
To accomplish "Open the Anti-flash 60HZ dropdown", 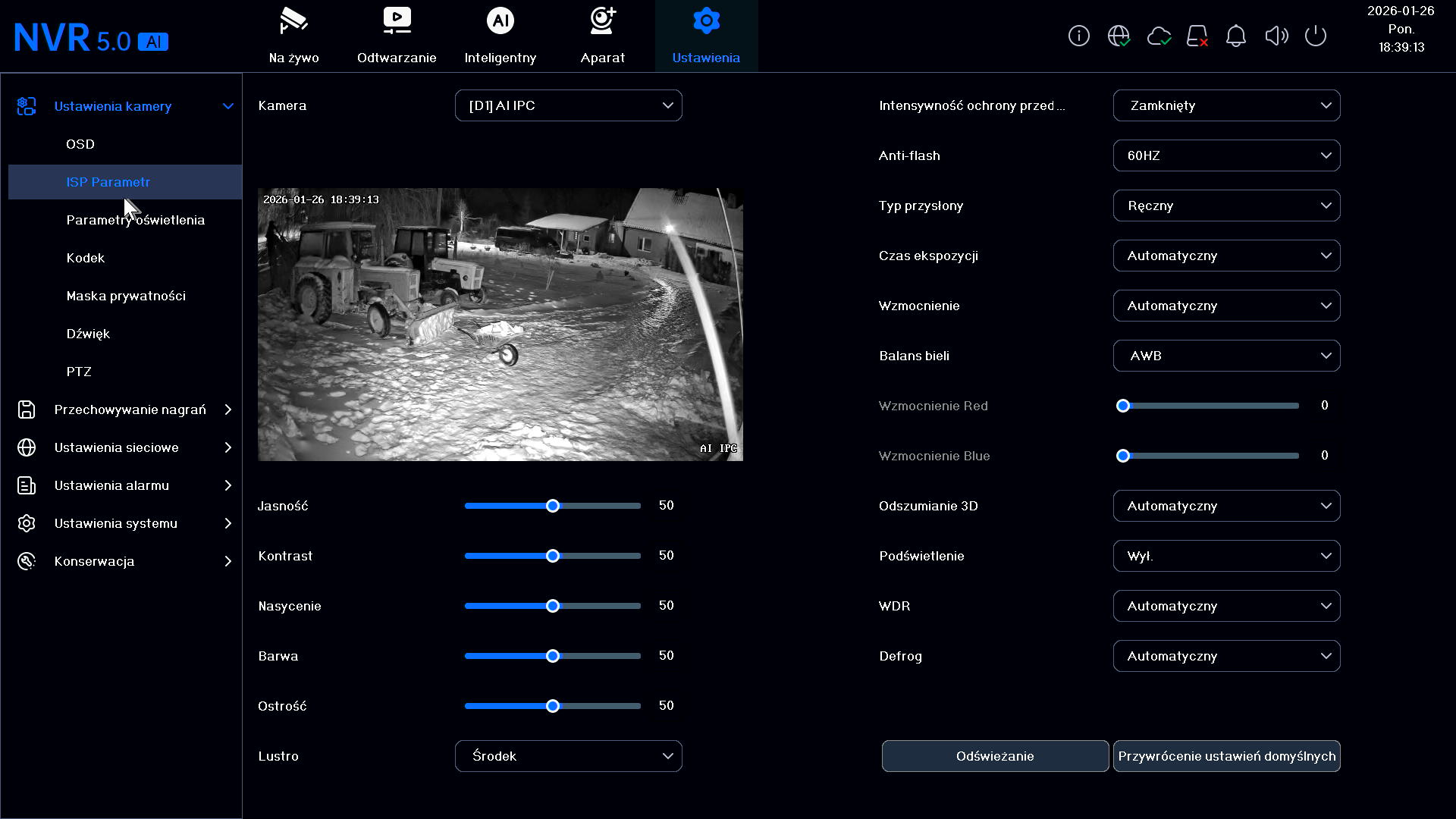I will pyautogui.click(x=1226, y=155).
